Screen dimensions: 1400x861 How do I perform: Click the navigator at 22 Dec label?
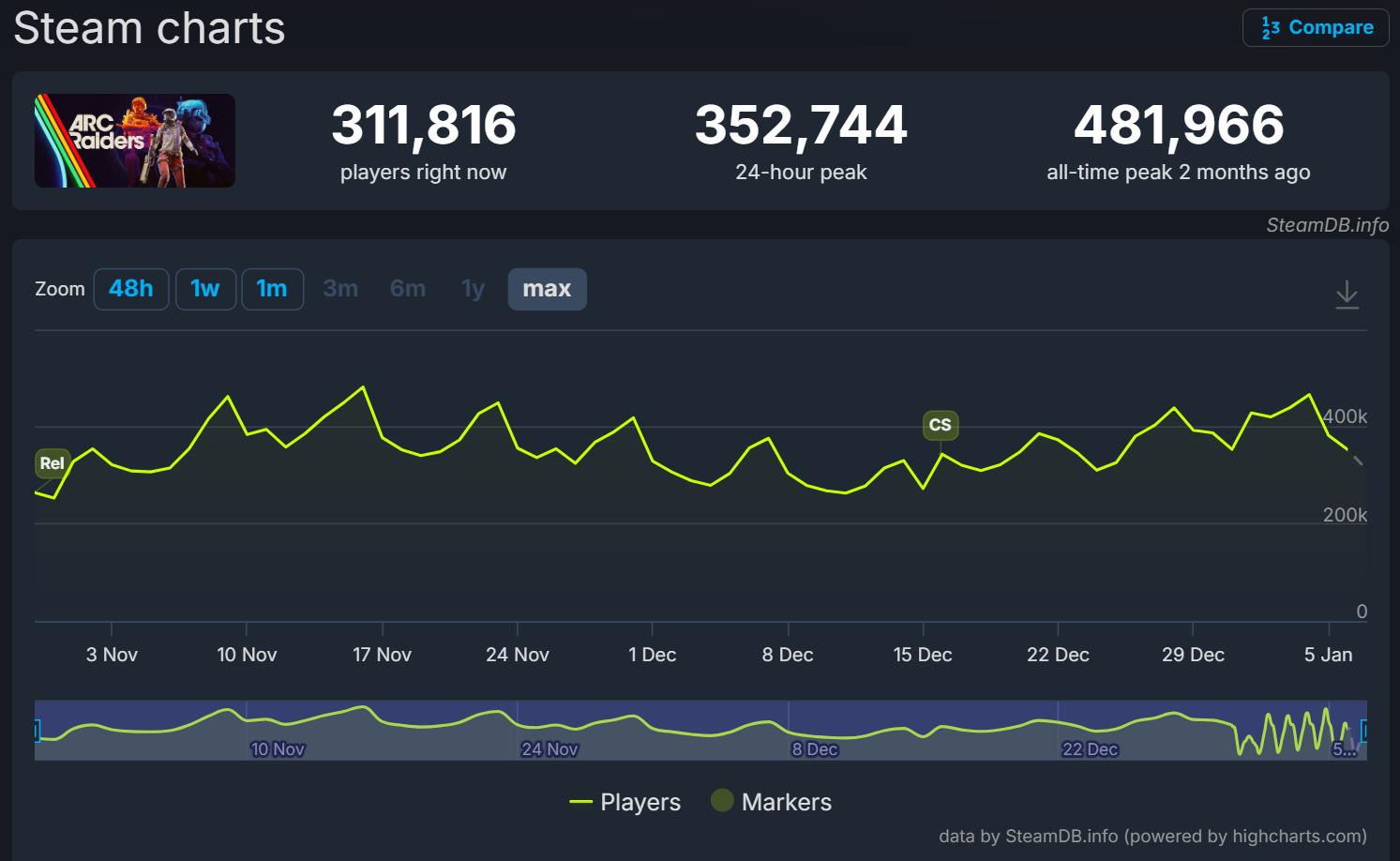click(x=1090, y=748)
